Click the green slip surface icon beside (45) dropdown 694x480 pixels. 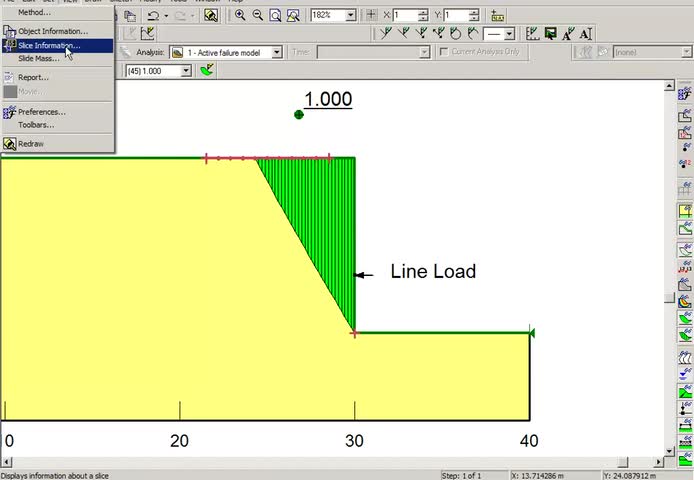(x=207, y=70)
